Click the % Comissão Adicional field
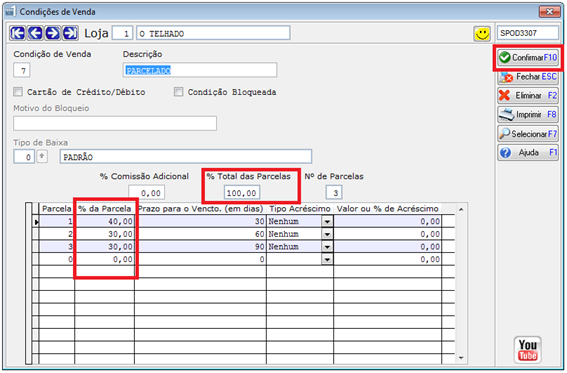This screenshot has width=567, height=373. (x=146, y=193)
